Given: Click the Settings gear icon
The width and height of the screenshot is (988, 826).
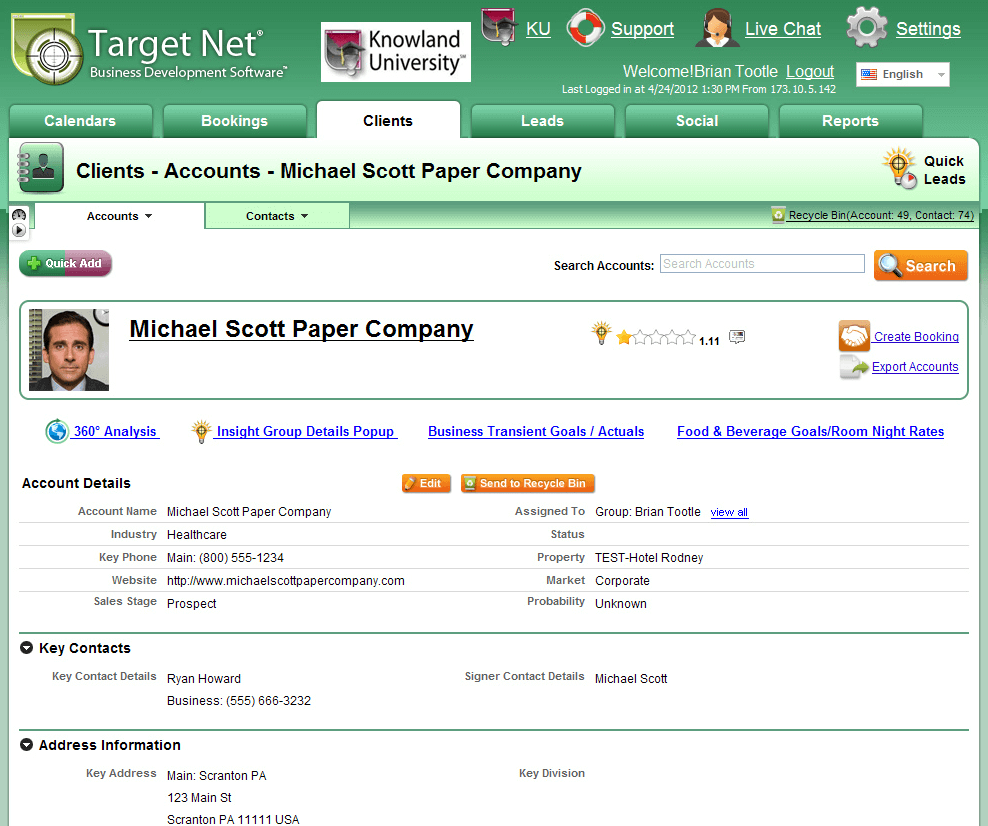Looking at the screenshot, I should pos(867,28).
